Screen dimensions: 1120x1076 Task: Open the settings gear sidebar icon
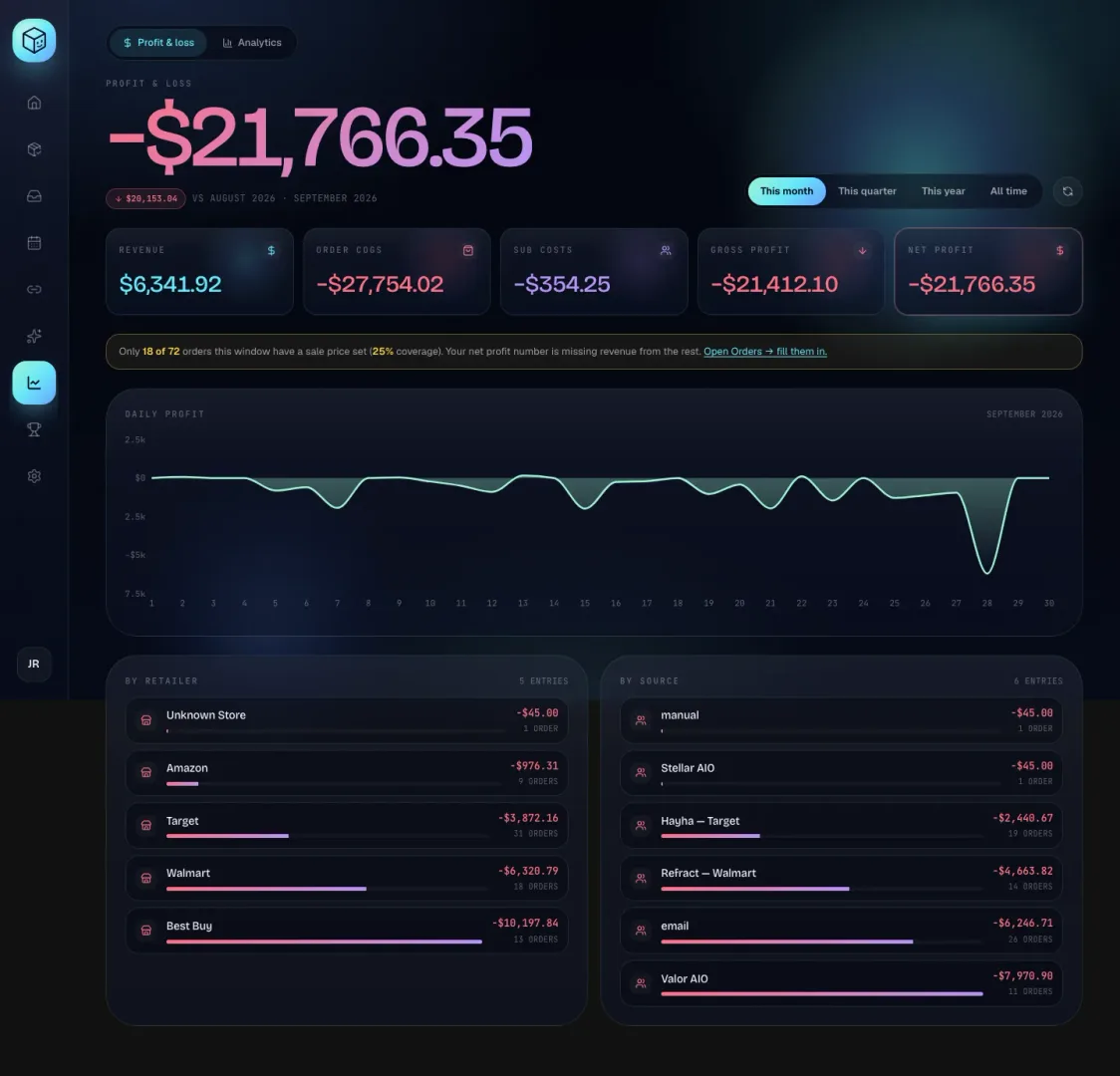[34, 476]
